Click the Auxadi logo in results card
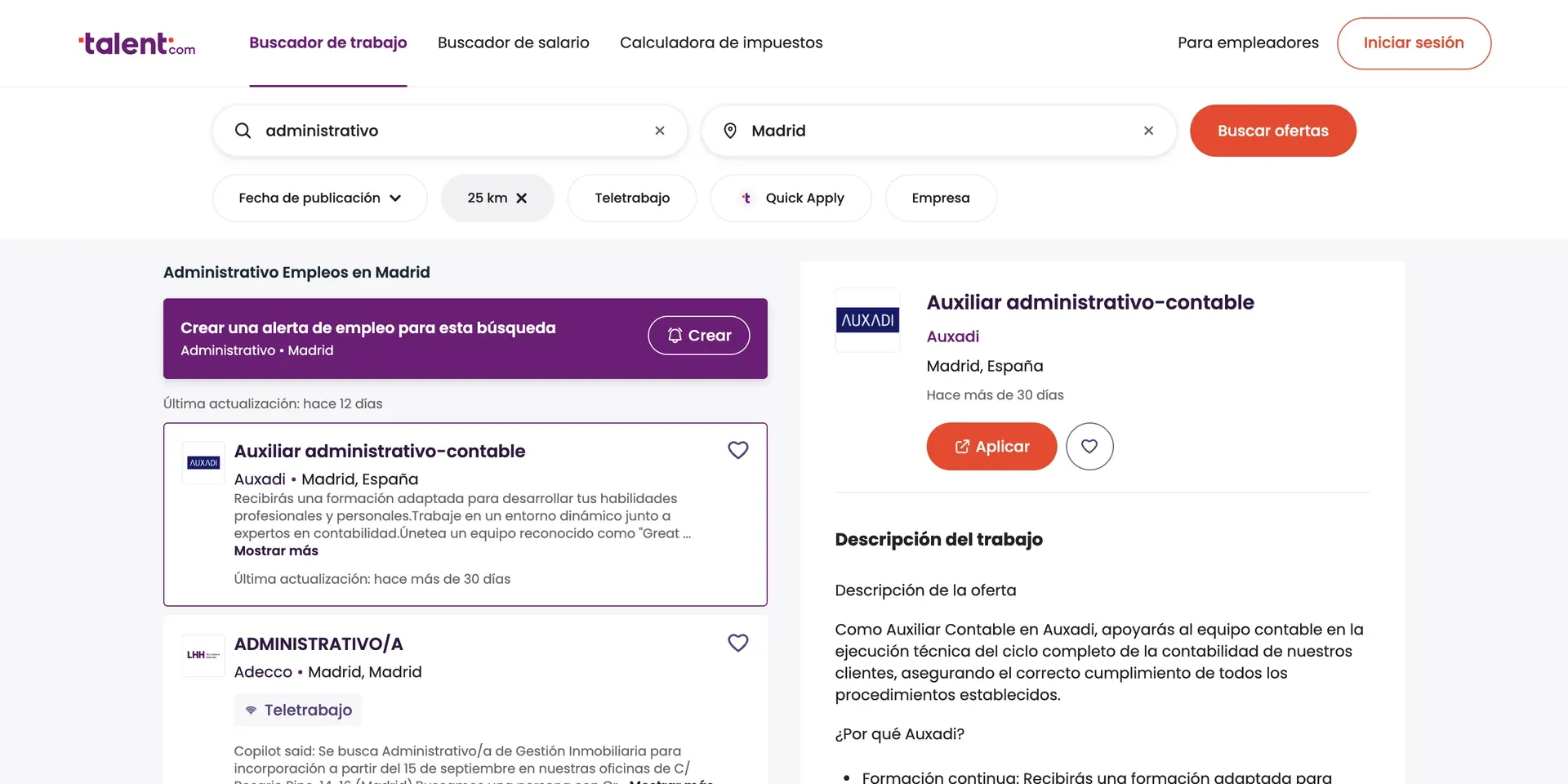This screenshot has width=1568, height=784. click(203, 463)
